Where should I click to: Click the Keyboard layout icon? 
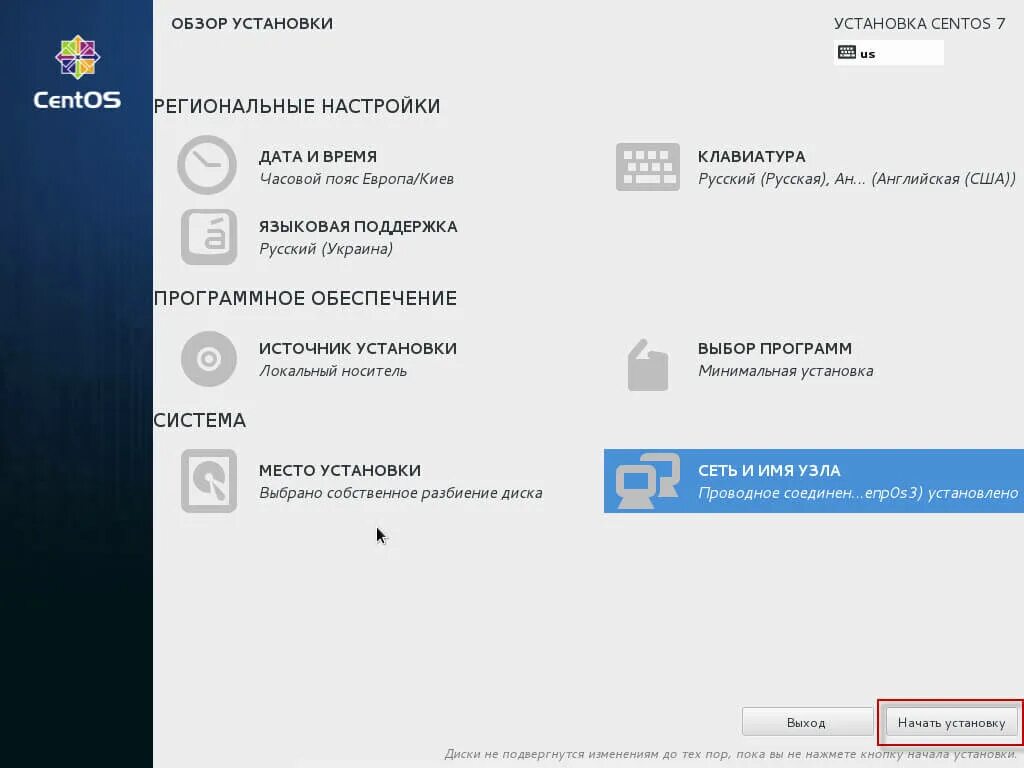click(648, 167)
